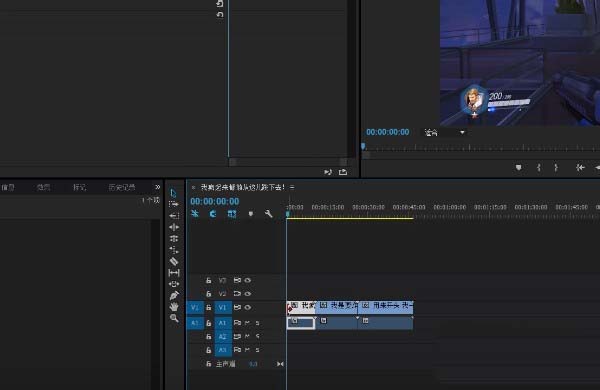Toggle V1 track targeting button
The height and width of the screenshot is (390, 600).
click(223, 307)
